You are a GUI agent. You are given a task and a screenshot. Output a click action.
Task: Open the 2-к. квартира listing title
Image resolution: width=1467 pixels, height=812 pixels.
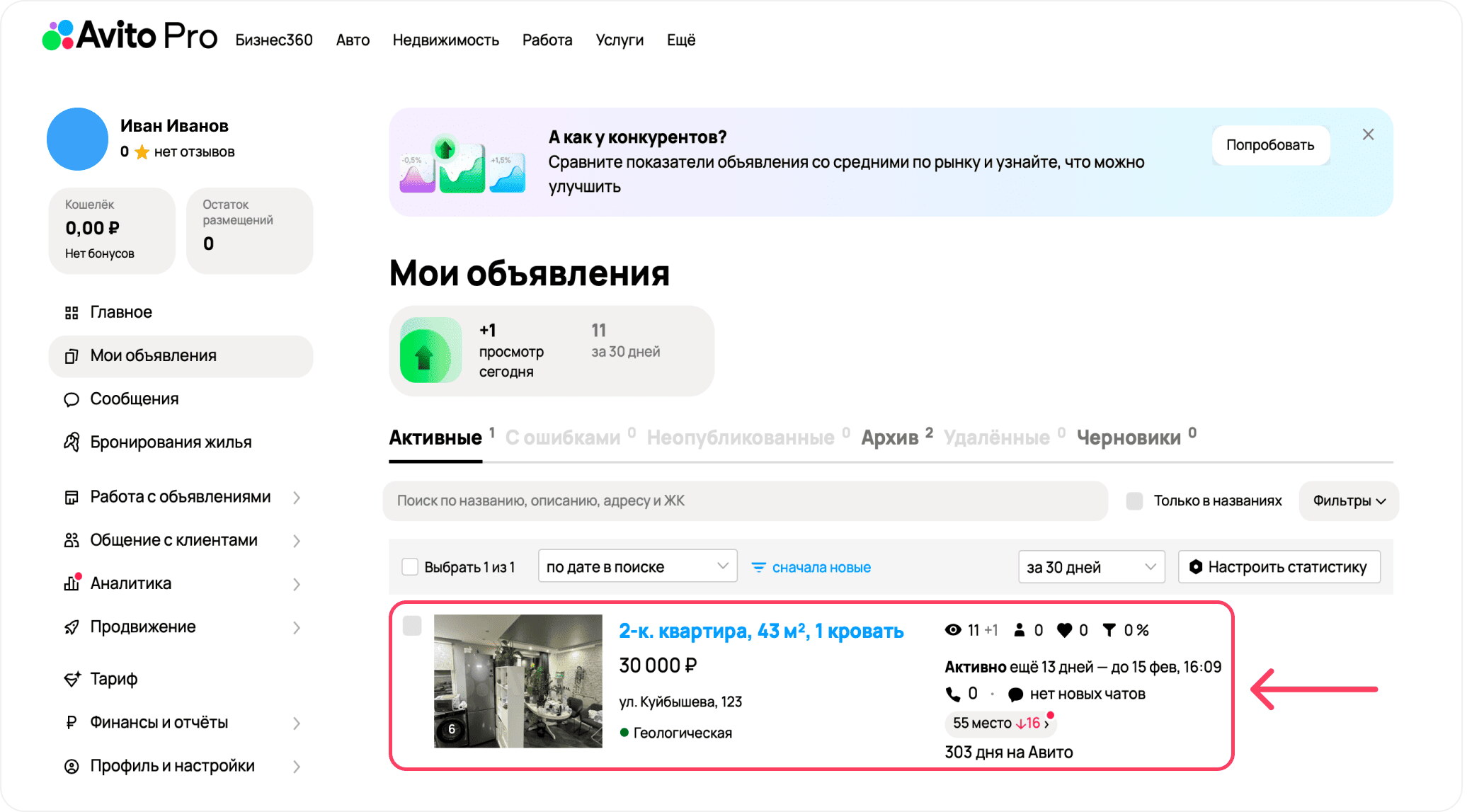click(761, 631)
